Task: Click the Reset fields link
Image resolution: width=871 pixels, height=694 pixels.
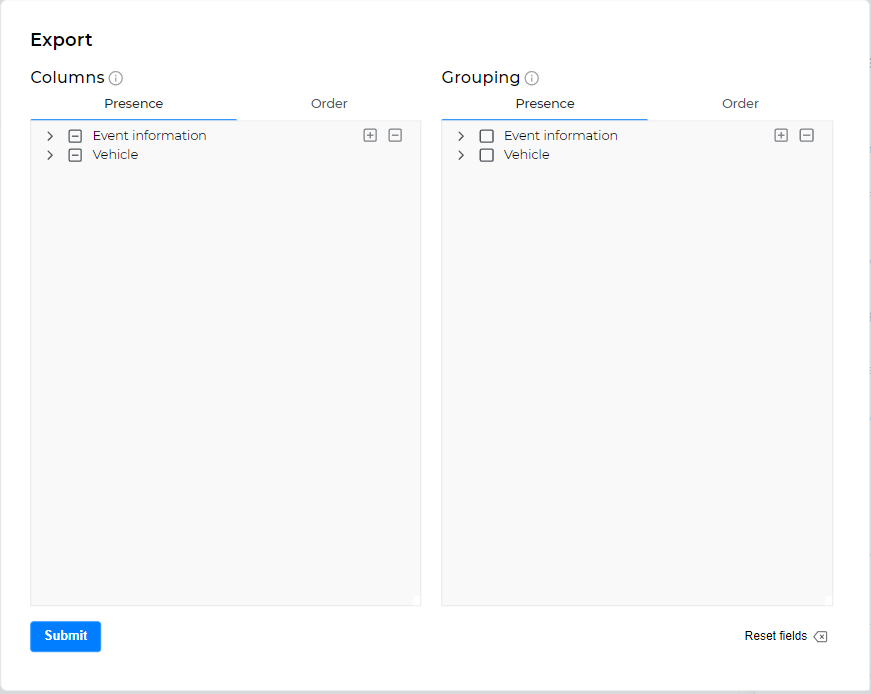Action: click(775, 636)
